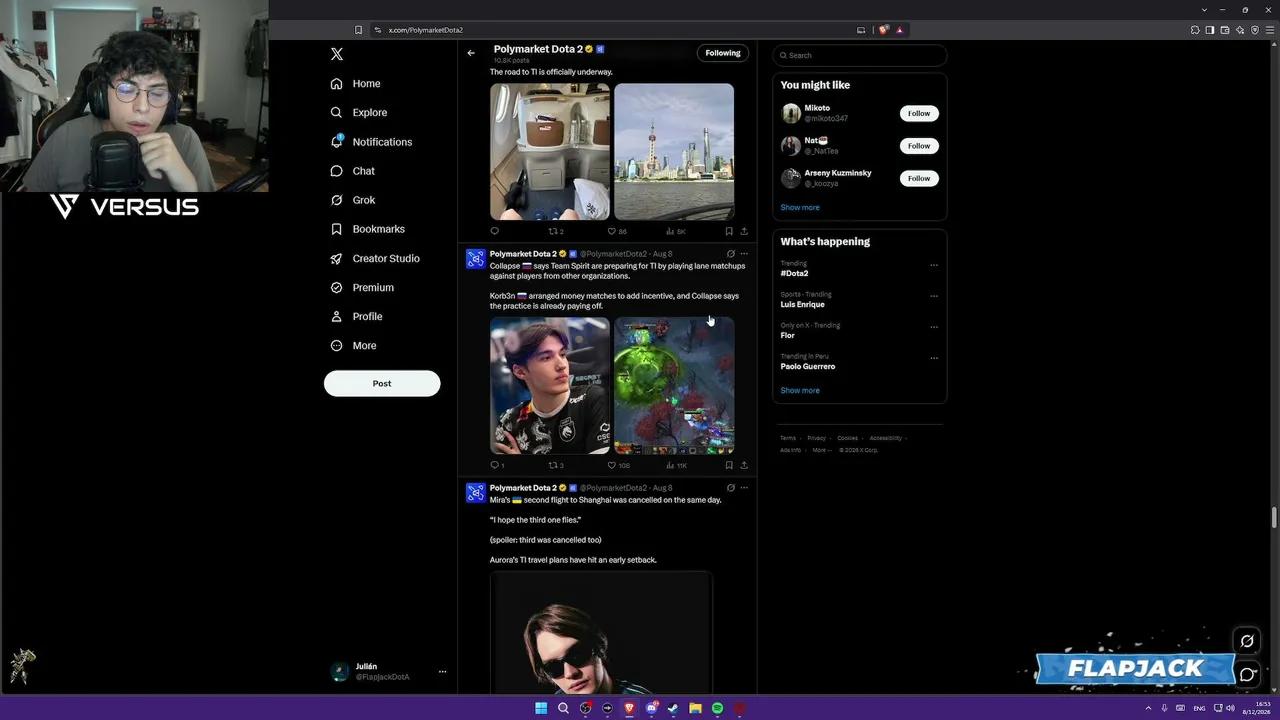Viewport: 1280px width, 720px height.
Task: Open more menu on the Mira's flight post
Action: coord(744,488)
